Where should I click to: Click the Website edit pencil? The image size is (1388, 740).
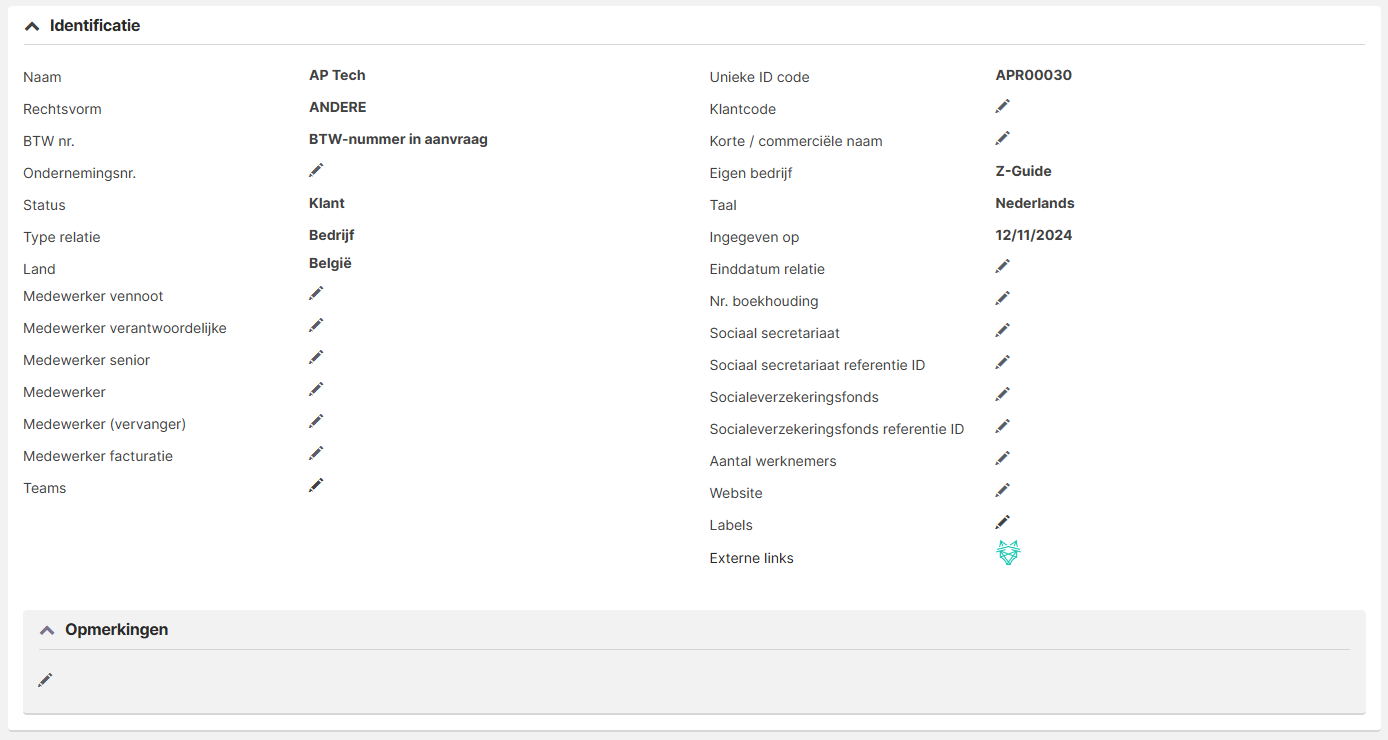click(x=1002, y=490)
